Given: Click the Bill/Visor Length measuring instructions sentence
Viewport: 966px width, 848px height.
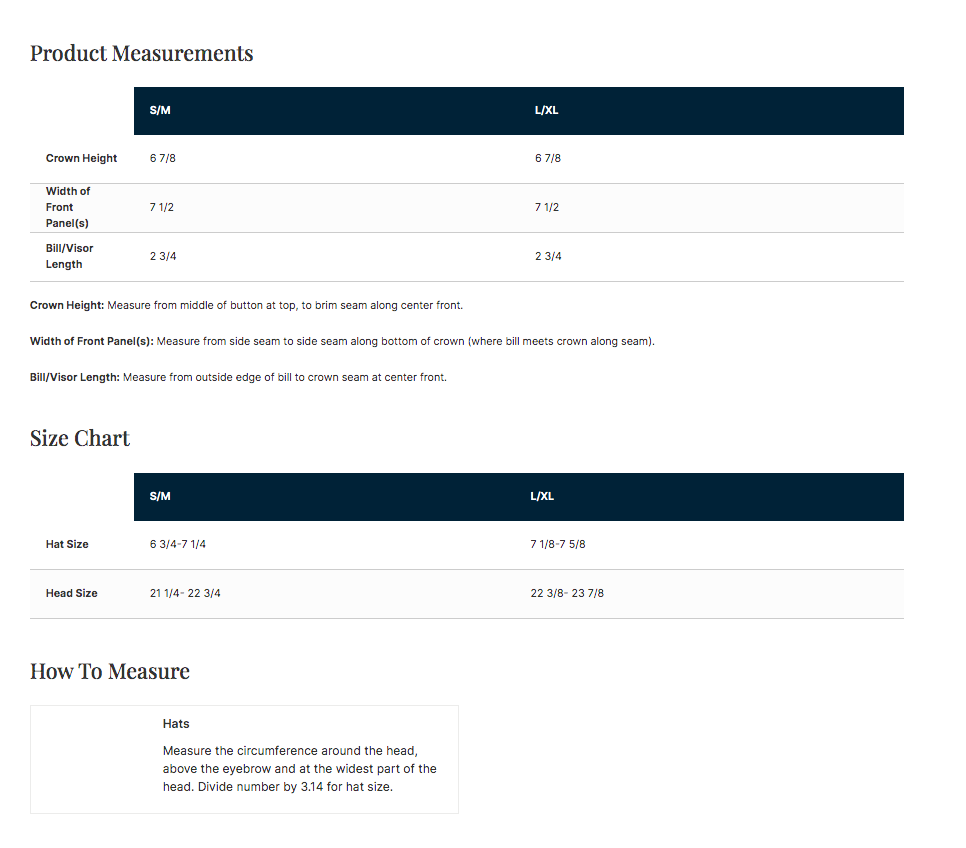Looking at the screenshot, I should coord(238,377).
